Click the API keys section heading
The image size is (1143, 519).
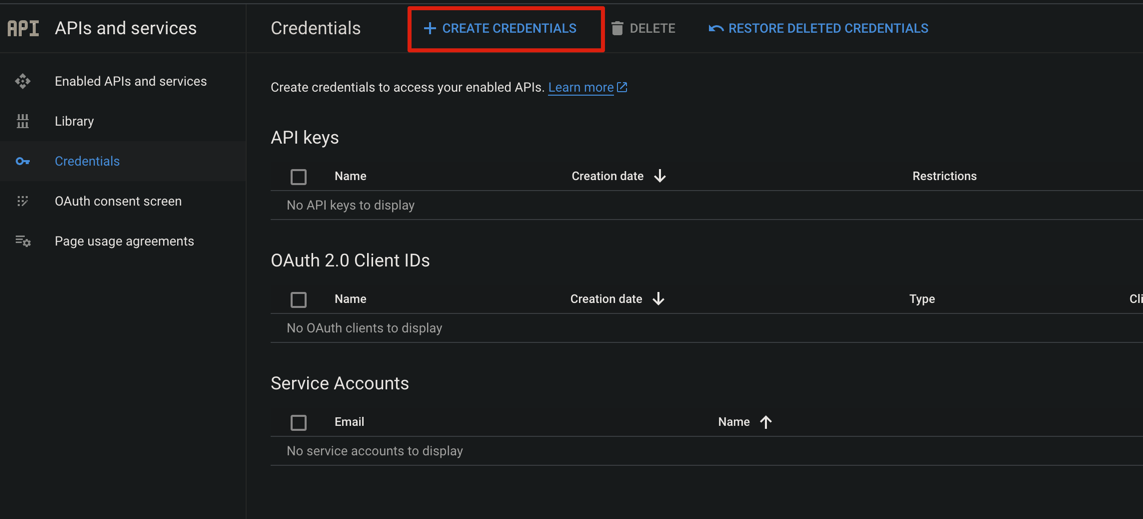coord(305,138)
